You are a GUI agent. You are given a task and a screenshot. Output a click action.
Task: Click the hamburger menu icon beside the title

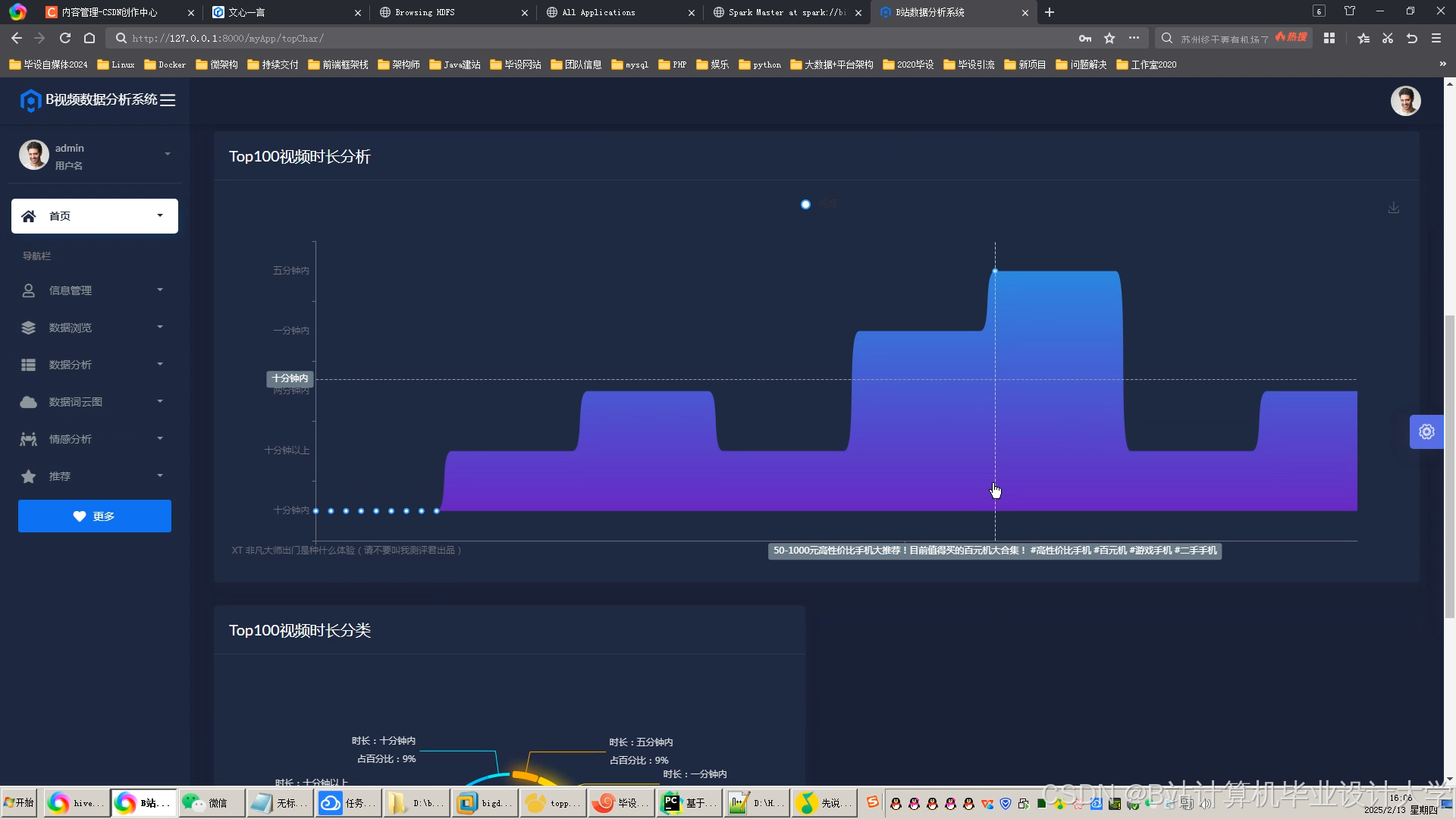(168, 100)
